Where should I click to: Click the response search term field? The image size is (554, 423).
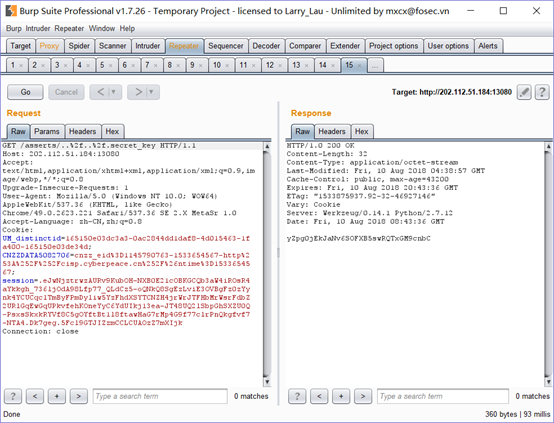click(x=443, y=396)
